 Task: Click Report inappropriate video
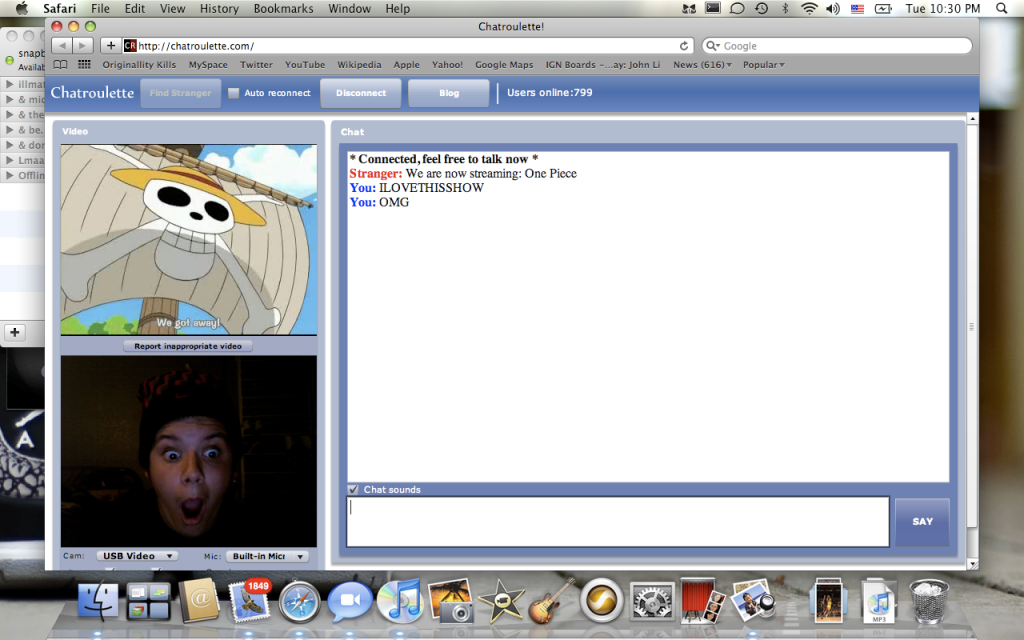click(188, 346)
